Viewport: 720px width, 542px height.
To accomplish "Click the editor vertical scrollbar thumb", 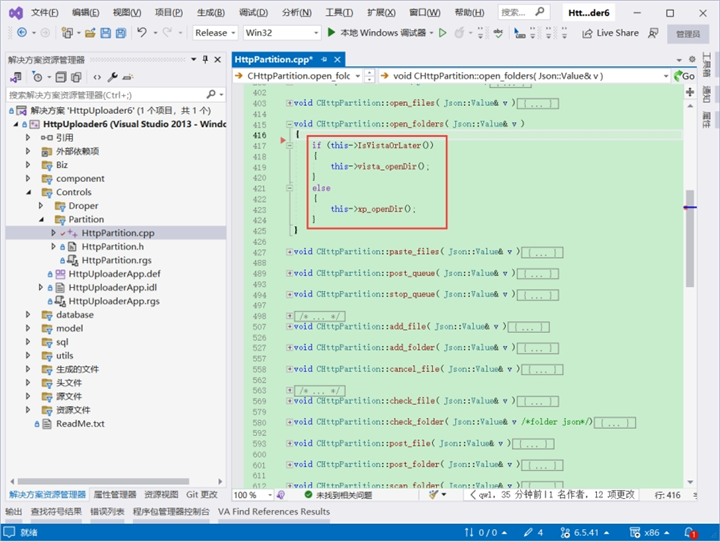I will [690, 238].
